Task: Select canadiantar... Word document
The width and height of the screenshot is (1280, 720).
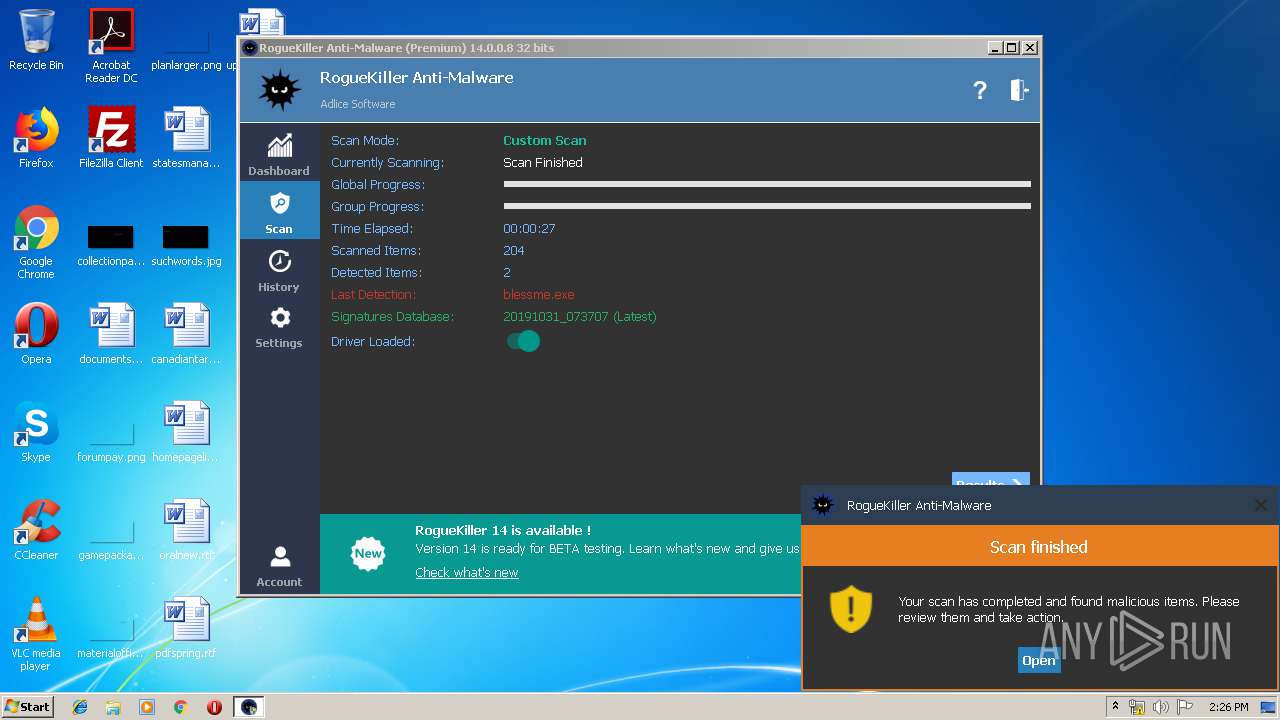Action: [x=186, y=334]
